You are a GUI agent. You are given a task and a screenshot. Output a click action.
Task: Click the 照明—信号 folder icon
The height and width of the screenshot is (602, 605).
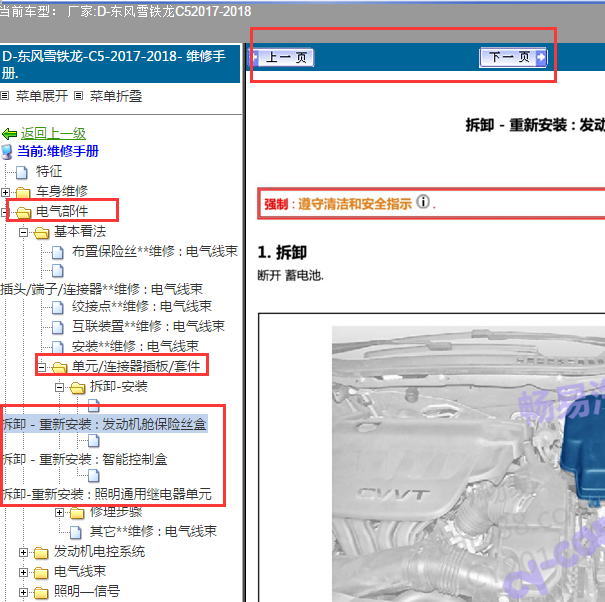41,593
